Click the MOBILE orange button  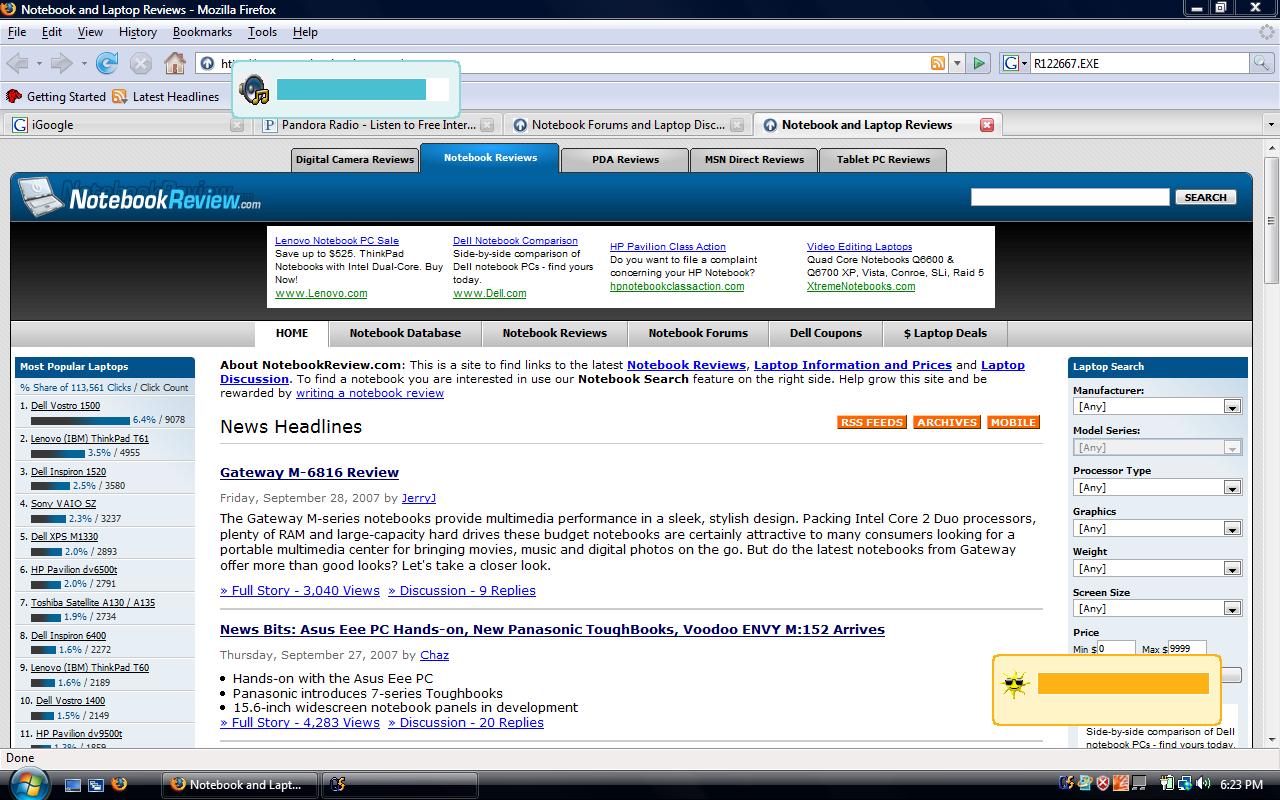point(1013,422)
